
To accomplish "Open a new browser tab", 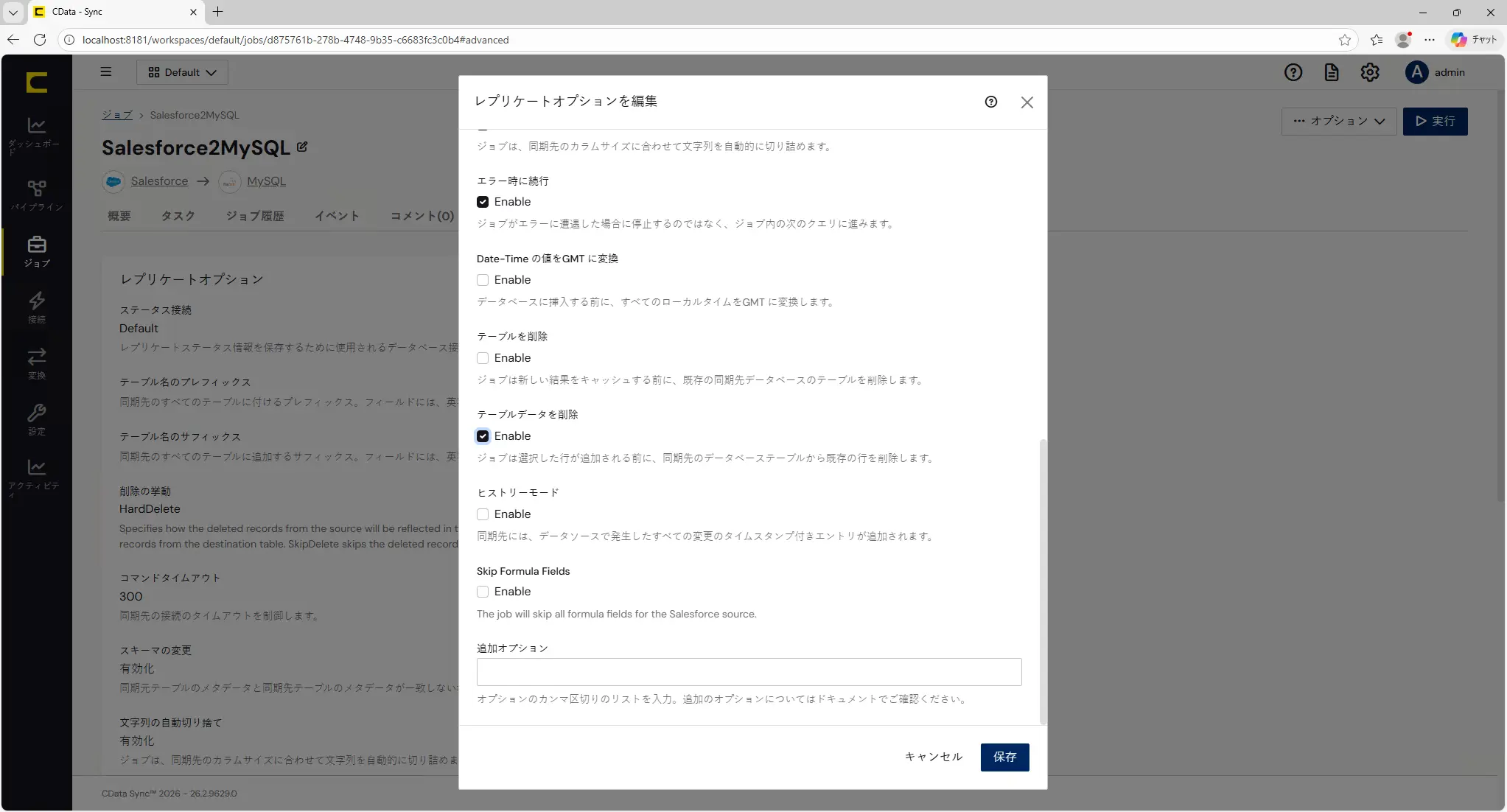I will tap(217, 12).
